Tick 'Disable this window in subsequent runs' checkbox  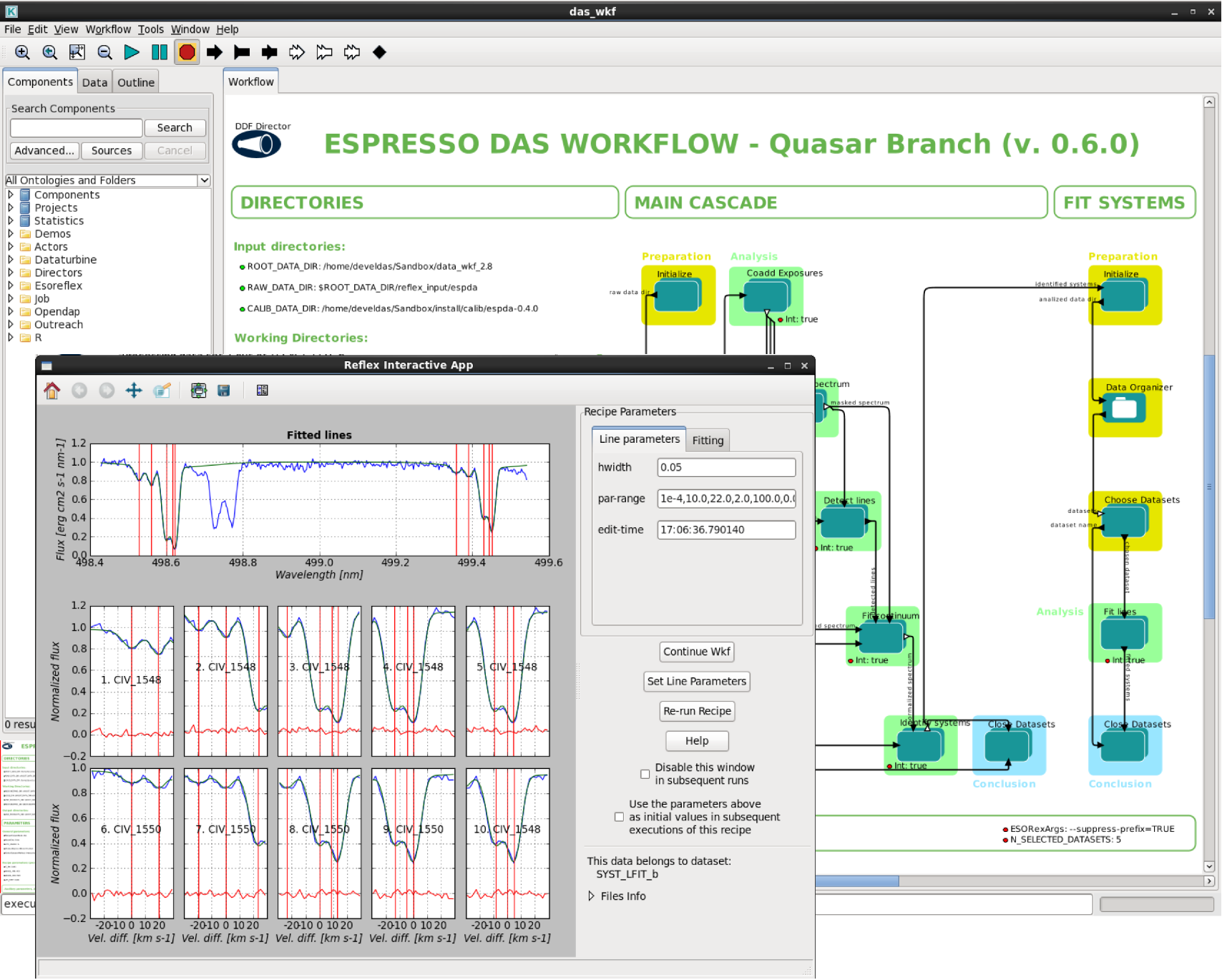tap(645, 774)
